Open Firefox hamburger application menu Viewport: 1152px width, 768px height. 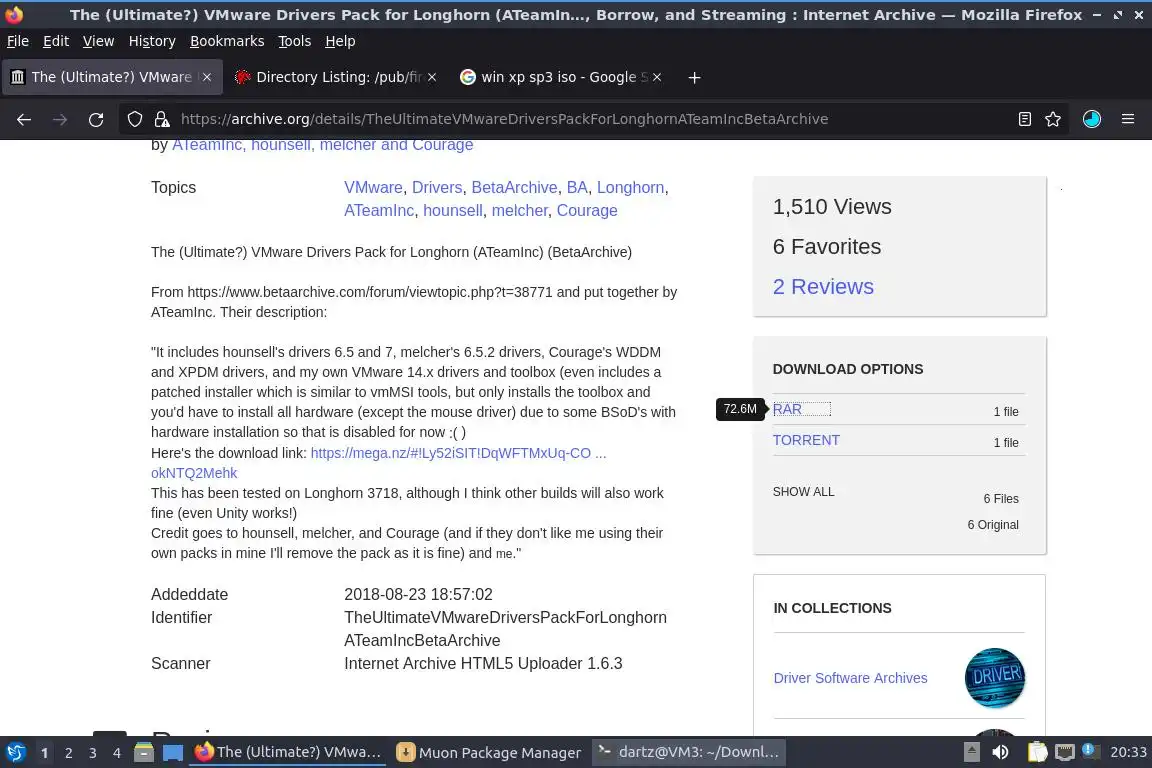[1128, 119]
